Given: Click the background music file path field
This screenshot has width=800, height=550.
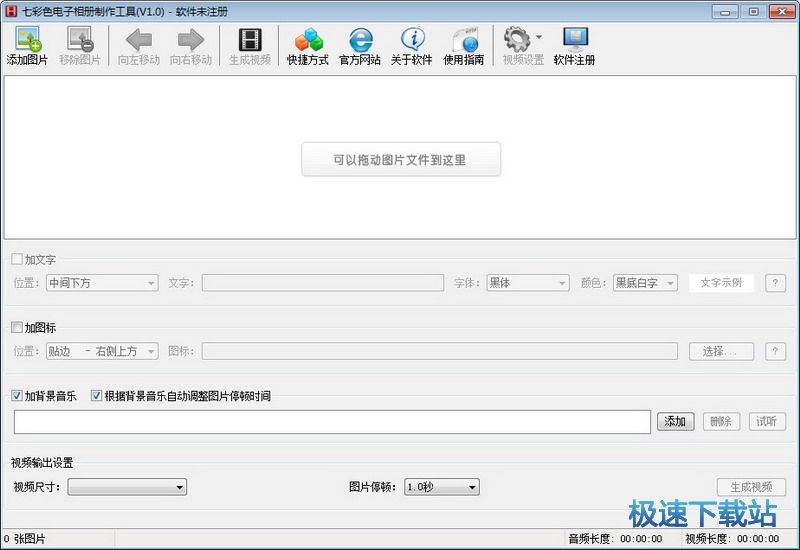Looking at the screenshot, I should 332,422.
